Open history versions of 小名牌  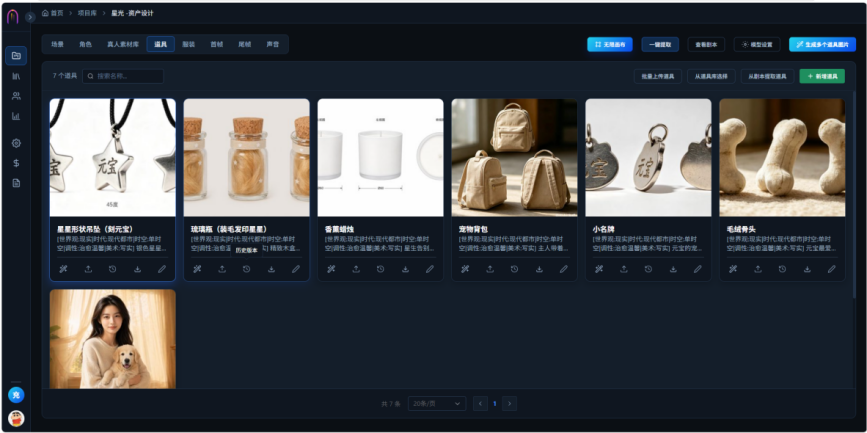(648, 269)
